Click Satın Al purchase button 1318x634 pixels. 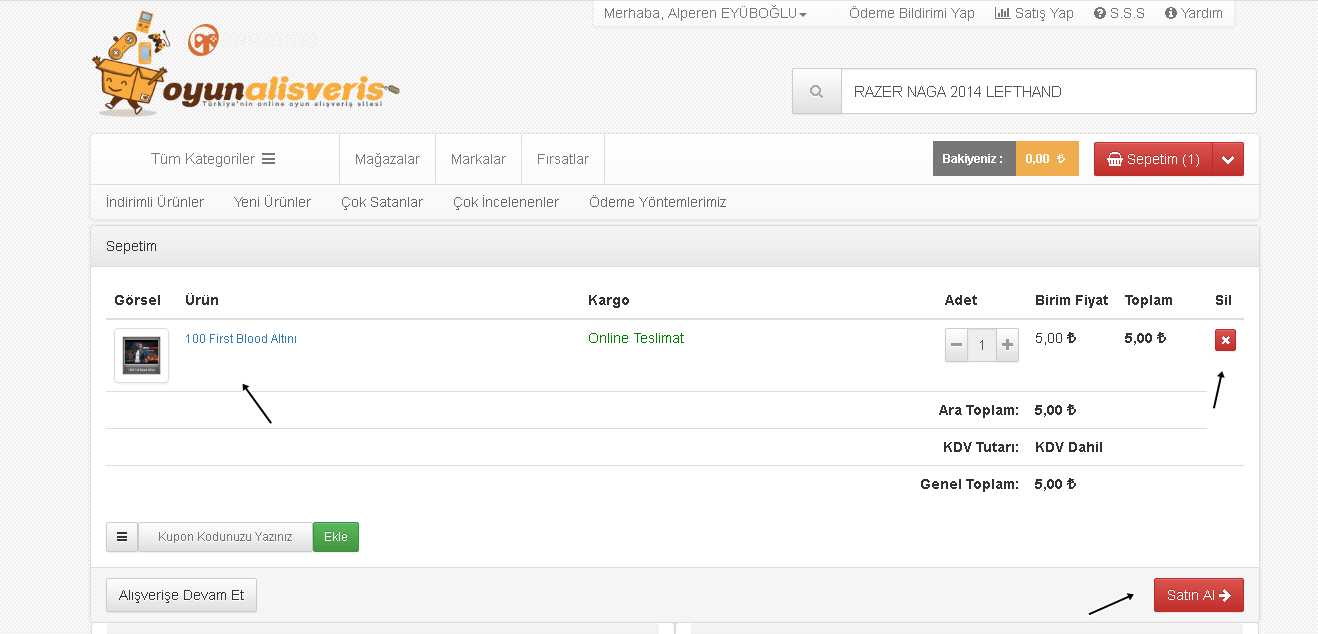tap(1198, 595)
